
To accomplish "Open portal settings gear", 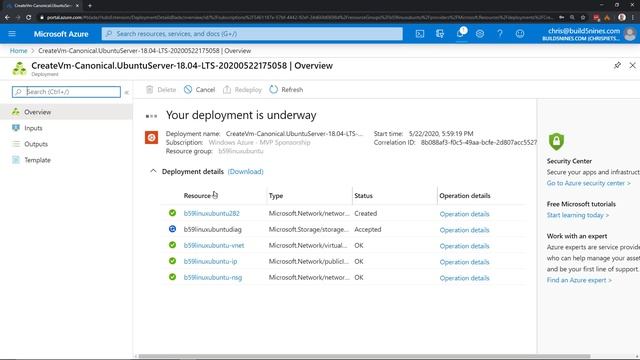I will coord(480,34).
